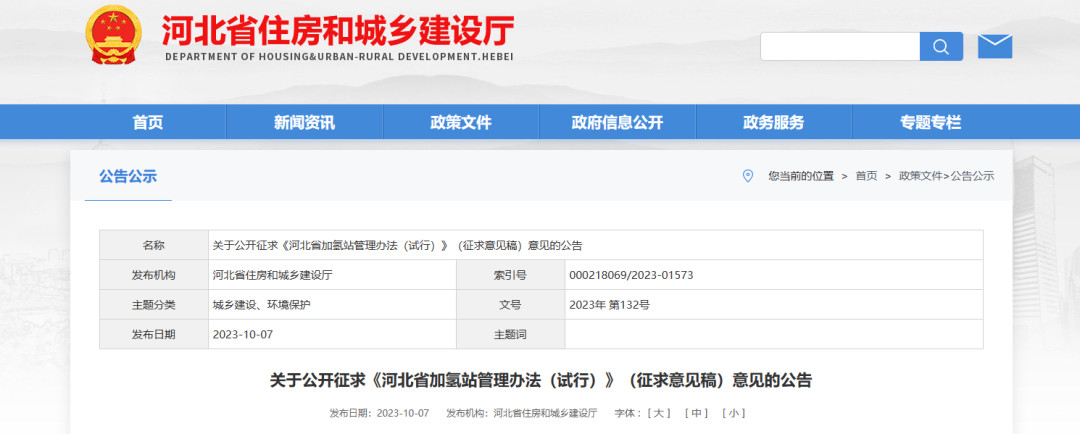Click document number 2023年 第132号
Viewport: 1080px width, 434px height.
[x=609, y=304]
